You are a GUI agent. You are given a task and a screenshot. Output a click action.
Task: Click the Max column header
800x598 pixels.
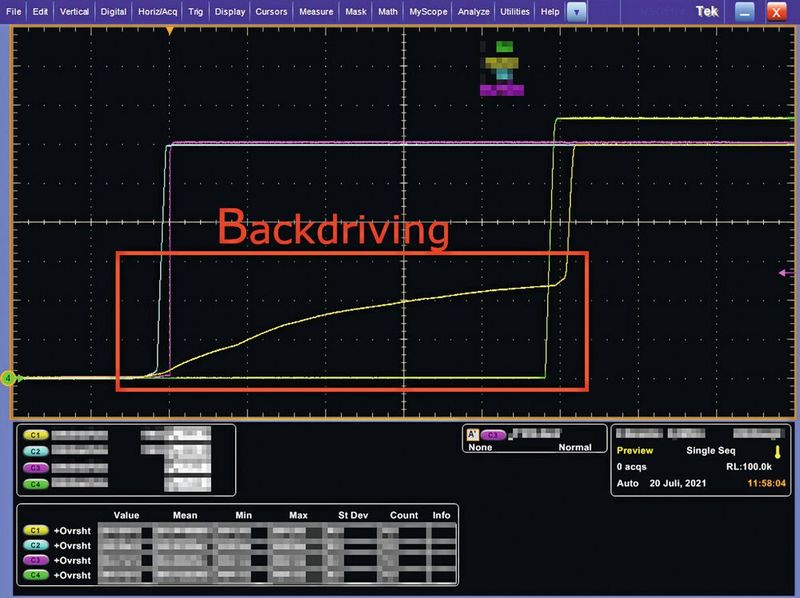click(x=298, y=515)
